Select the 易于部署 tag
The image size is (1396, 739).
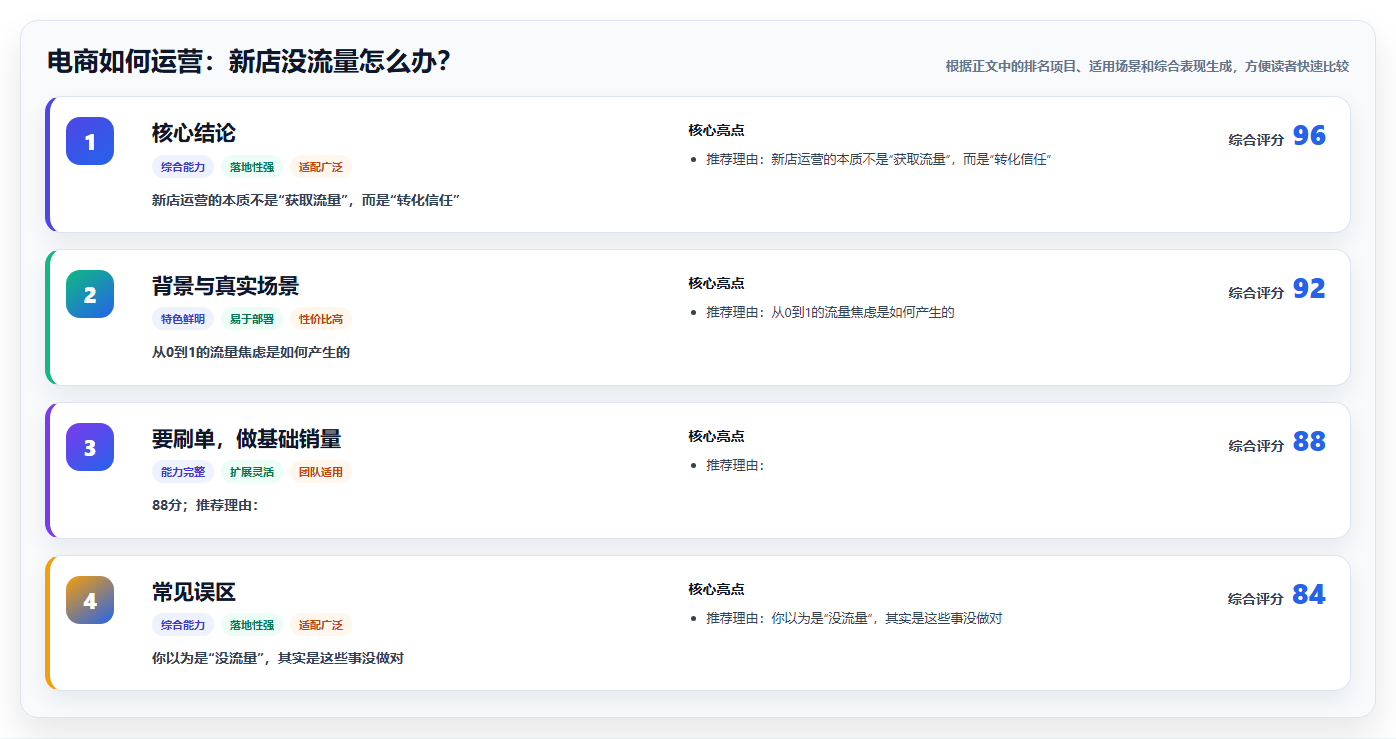pos(252,320)
